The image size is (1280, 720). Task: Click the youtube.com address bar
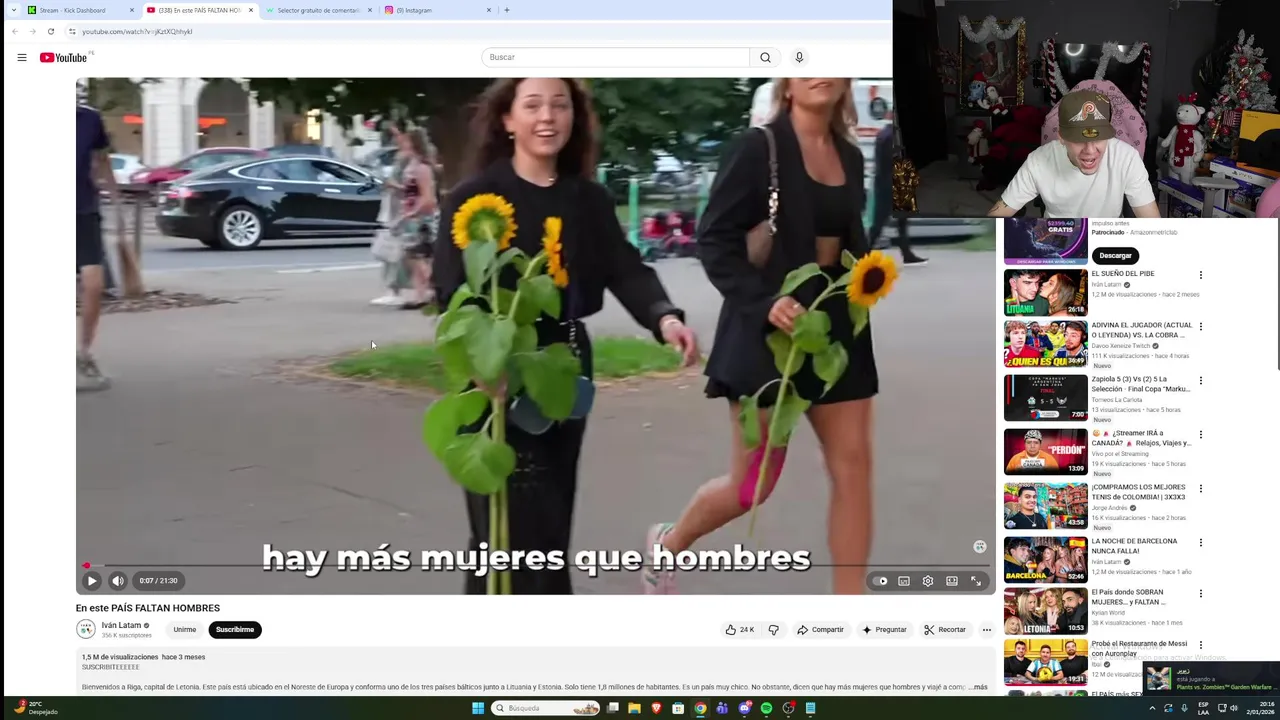(x=480, y=31)
